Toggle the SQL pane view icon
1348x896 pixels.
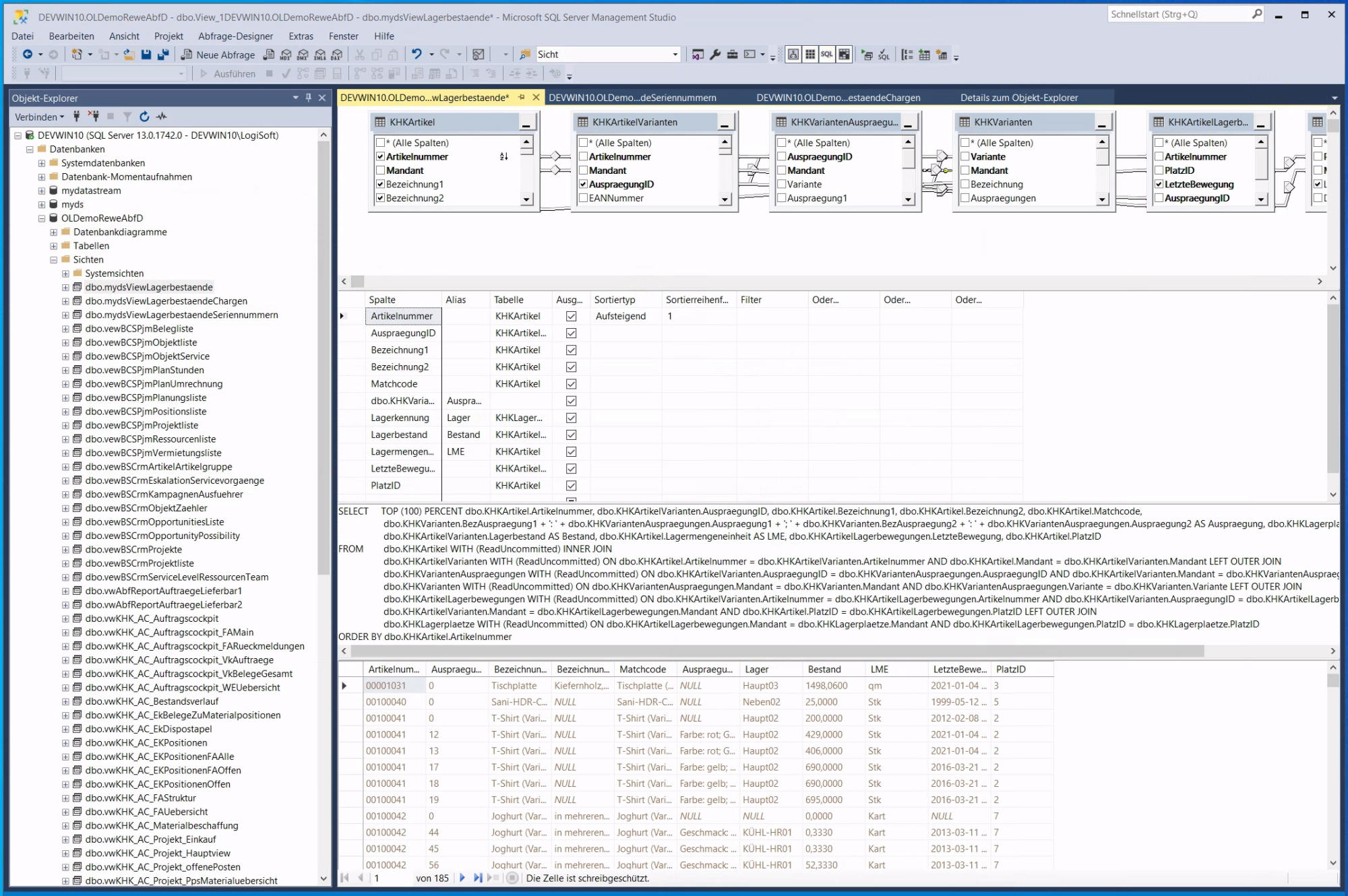(826, 55)
